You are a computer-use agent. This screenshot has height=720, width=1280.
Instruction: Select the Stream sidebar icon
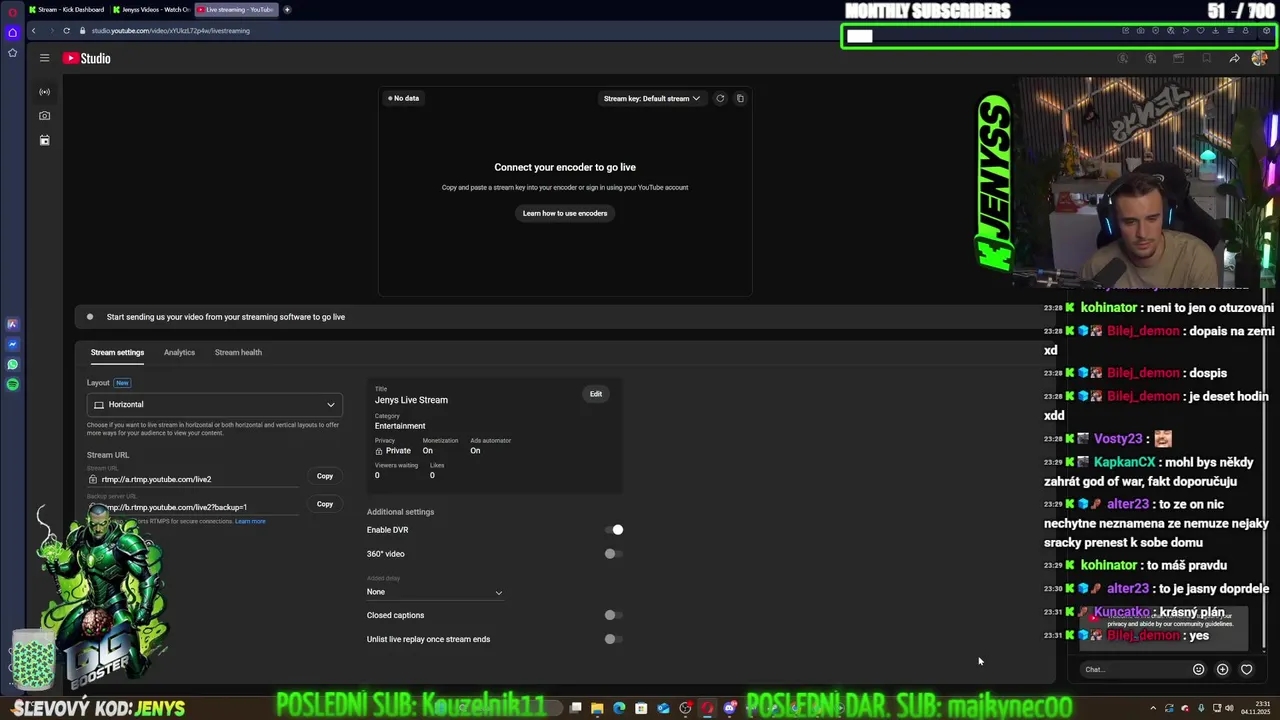coord(44,92)
